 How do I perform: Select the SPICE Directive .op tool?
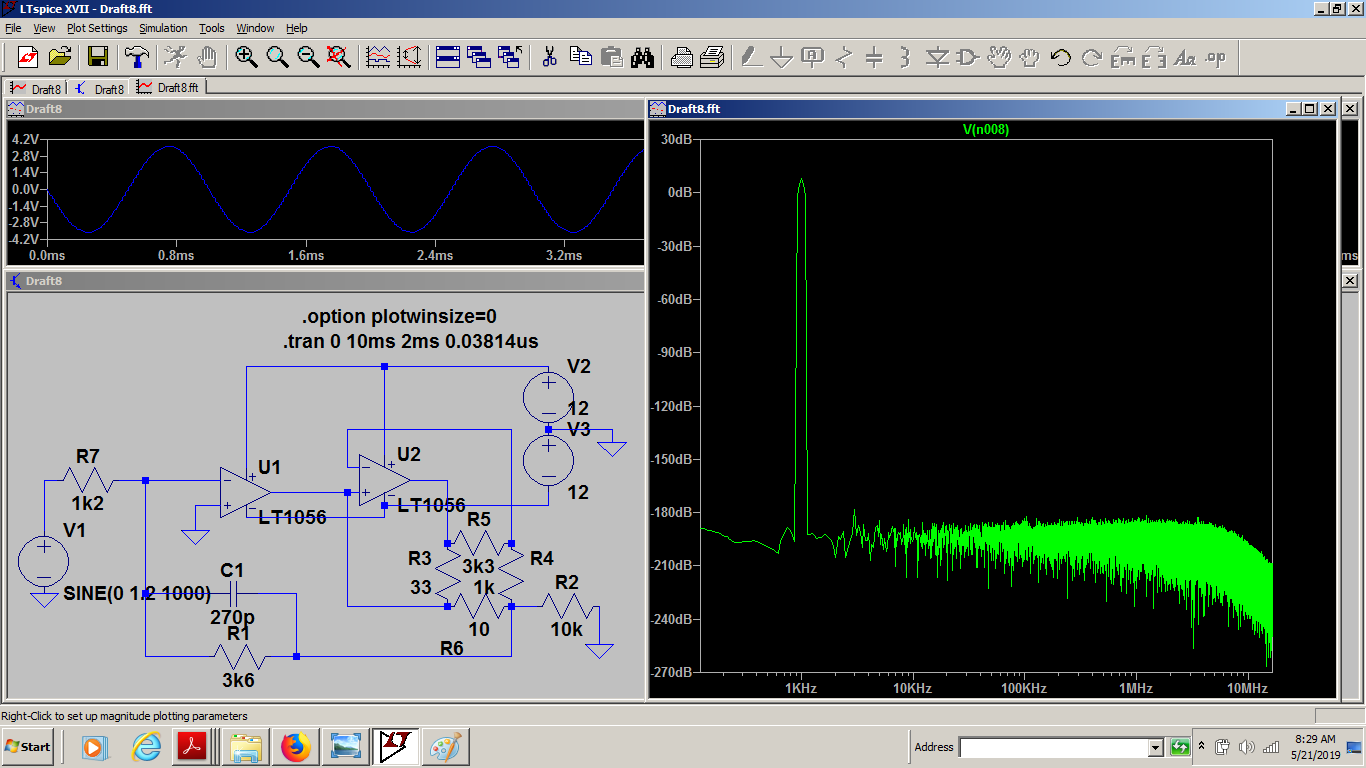[x=1216, y=56]
